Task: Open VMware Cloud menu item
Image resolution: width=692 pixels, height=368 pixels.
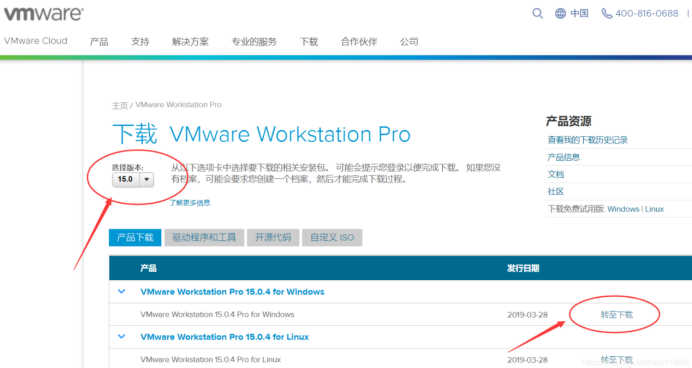Action: click(x=36, y=41)
